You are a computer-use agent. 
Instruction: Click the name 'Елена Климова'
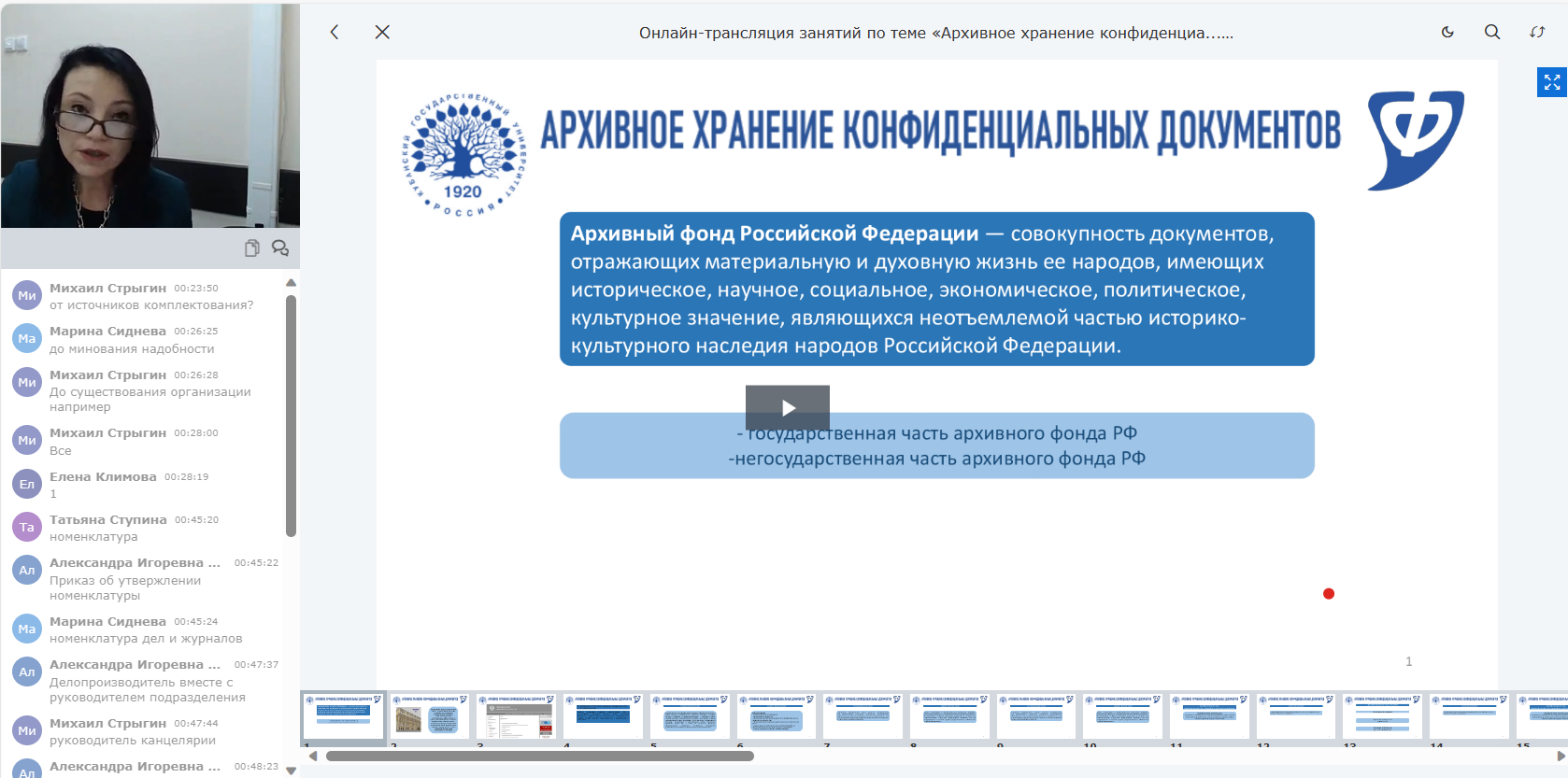coord(103,476)
